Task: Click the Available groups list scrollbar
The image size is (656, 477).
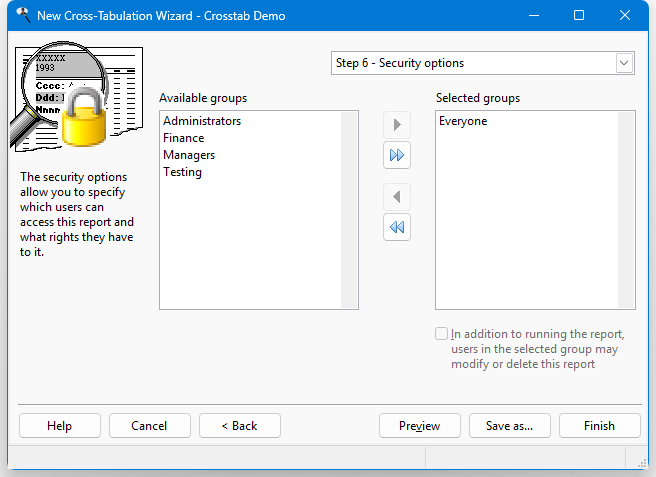Action: coord(349,210)
